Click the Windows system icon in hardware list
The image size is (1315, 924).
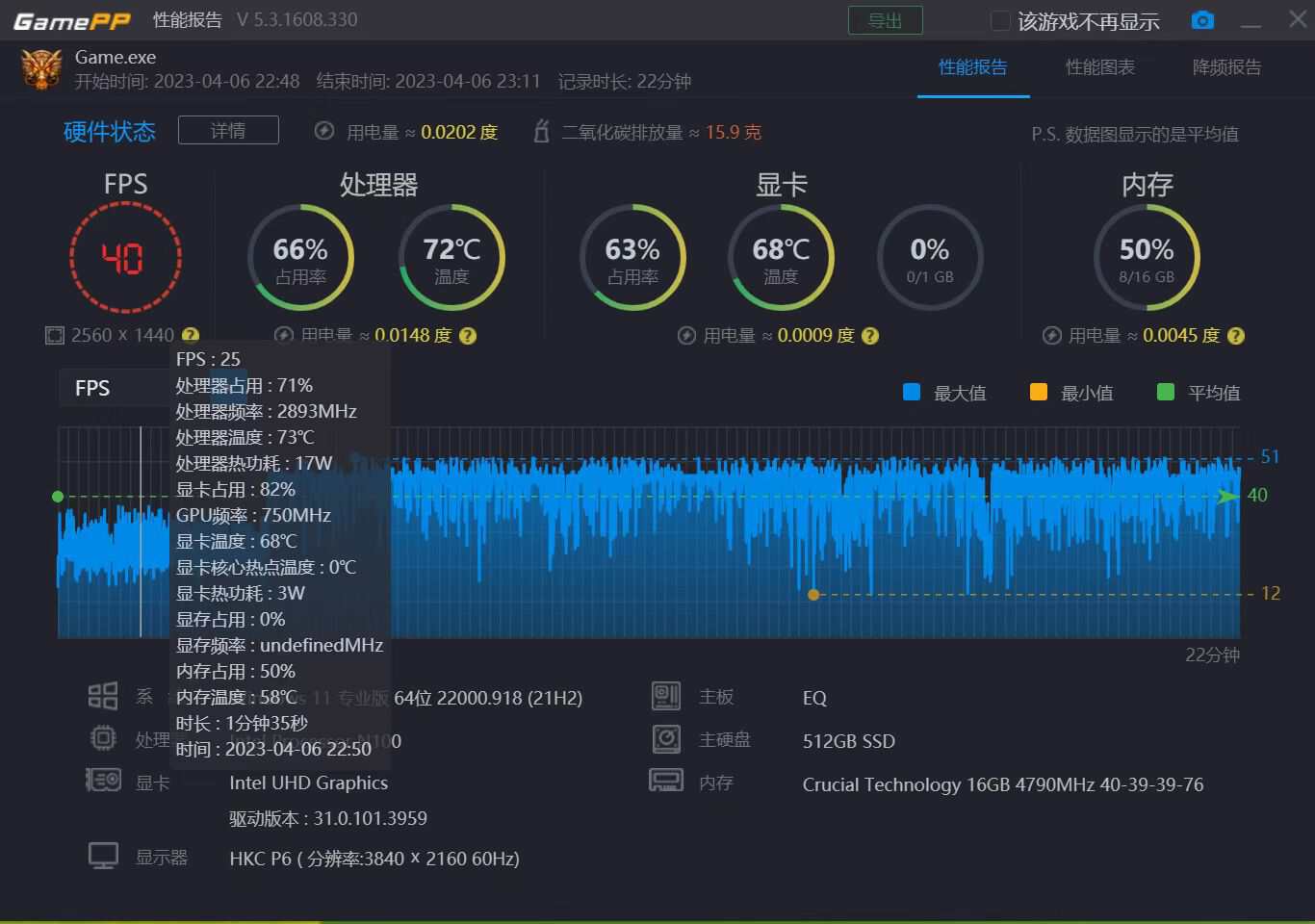tap(103, 696)
